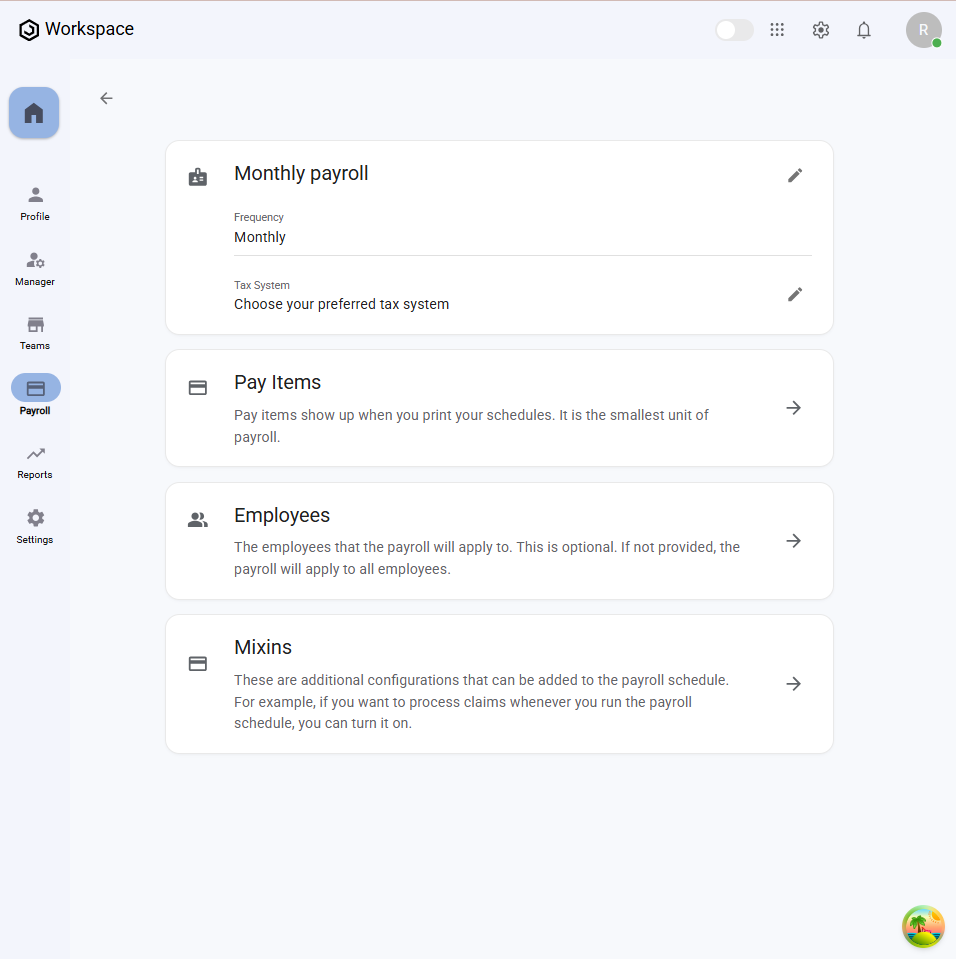
Task: Click the Home icon in sidebar
Action: click(34, 113)
